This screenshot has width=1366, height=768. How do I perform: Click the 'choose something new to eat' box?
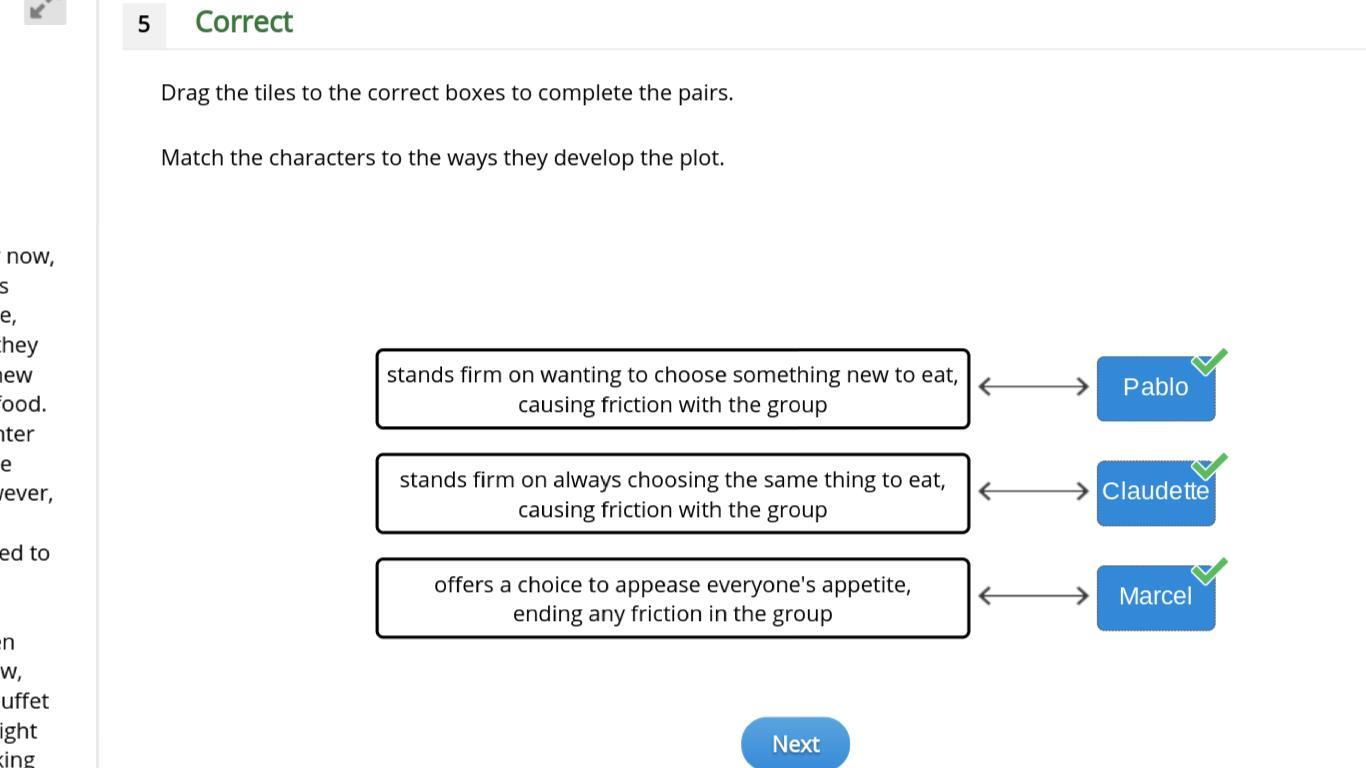[672, 389]
